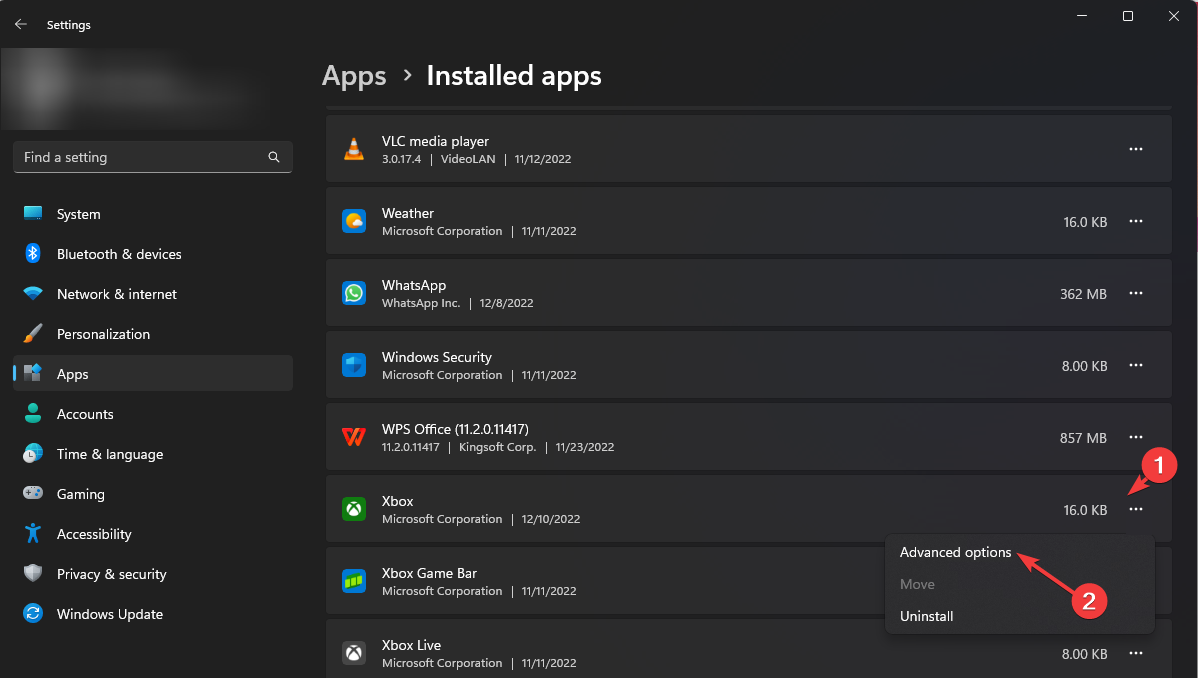Click the Time & language globe icon
The image size is (1198, 678).
[x=33, y=453]
